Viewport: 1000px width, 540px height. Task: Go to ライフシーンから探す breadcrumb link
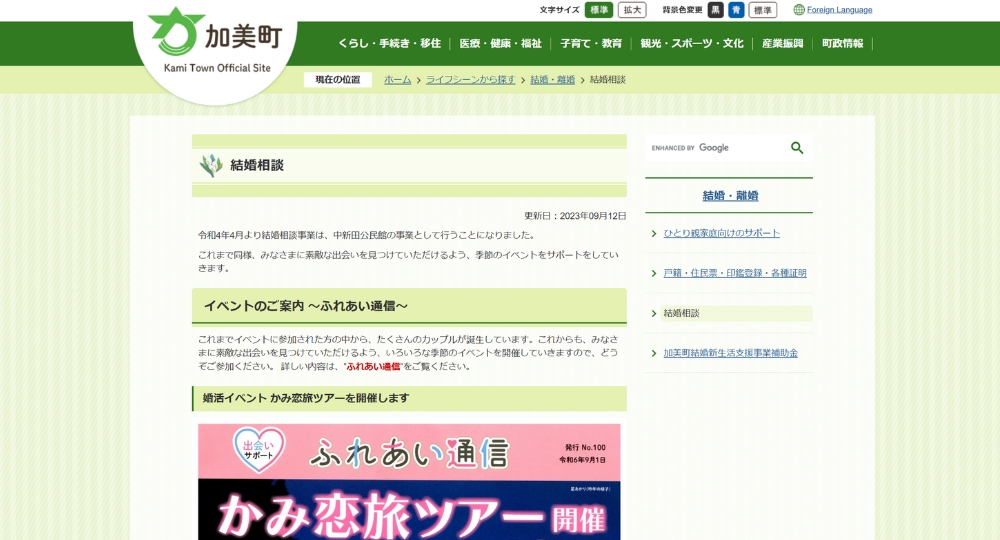(x=470, y=80)
